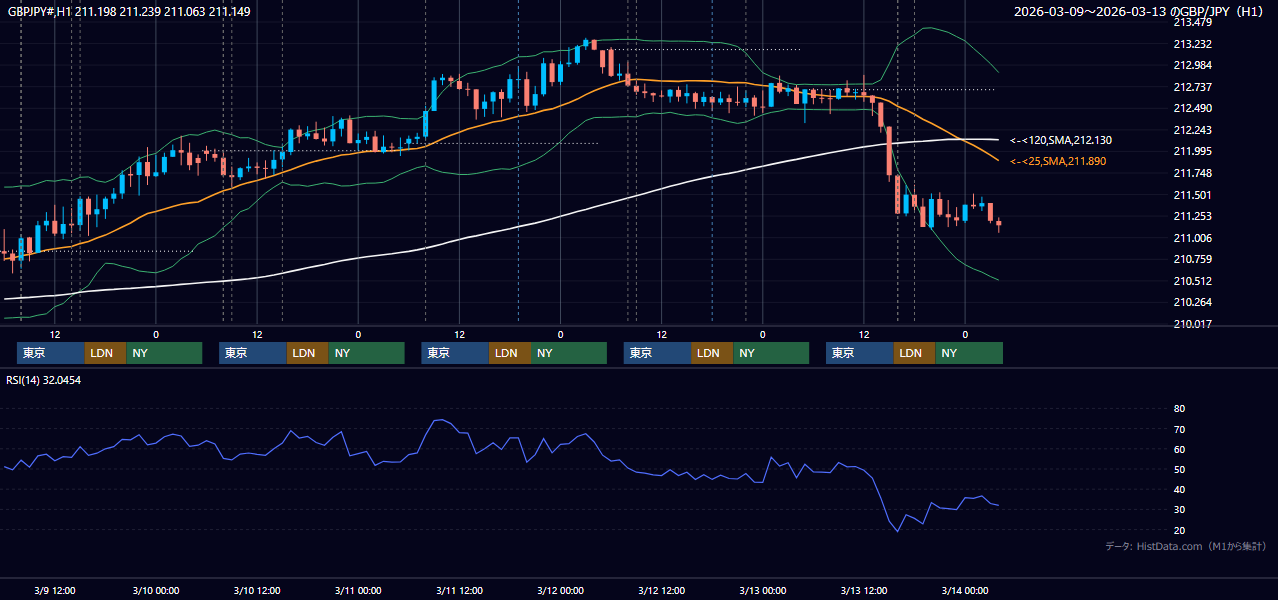This screenshot has width=1278, height=600.
Task: Select the 3/13 12:00 time axis label
Action: [x=864, y=590]
